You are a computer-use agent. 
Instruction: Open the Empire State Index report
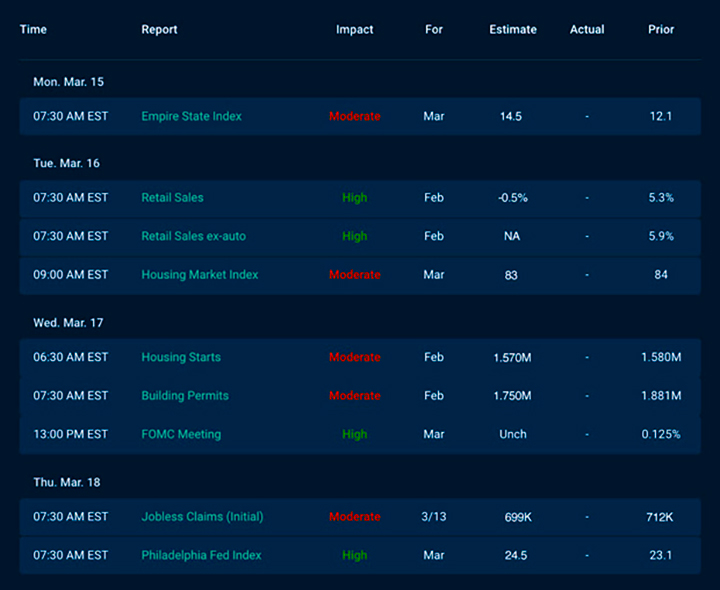click(191, 116)
